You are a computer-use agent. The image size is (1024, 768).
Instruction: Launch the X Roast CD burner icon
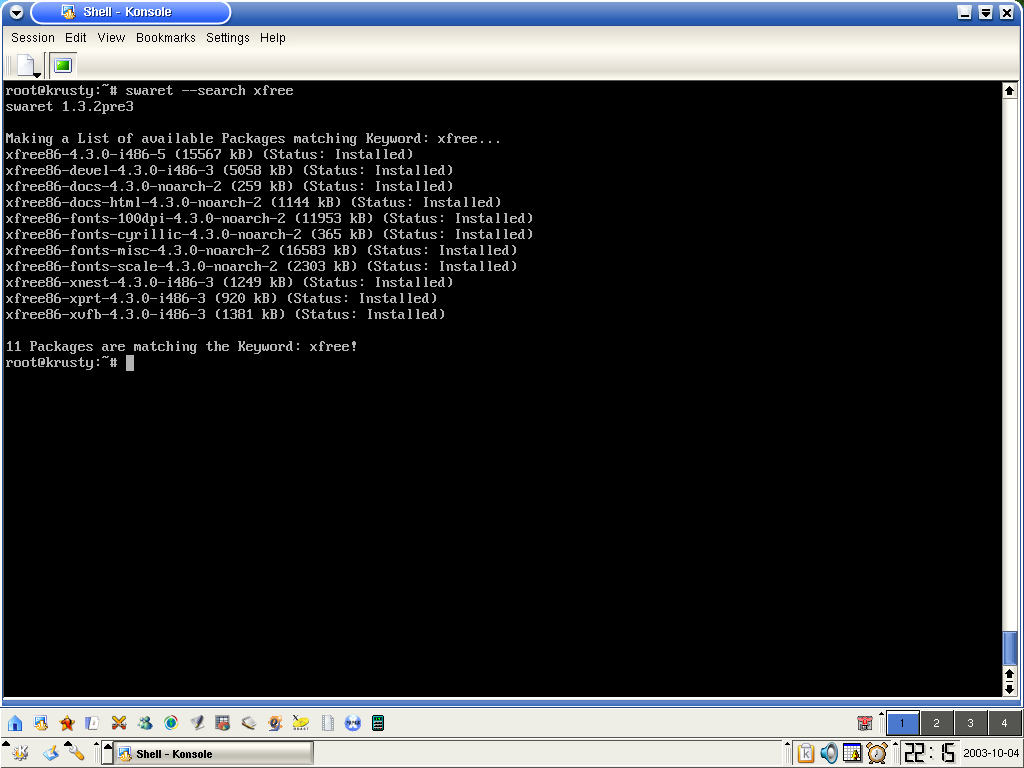click(x=301, y=723)
